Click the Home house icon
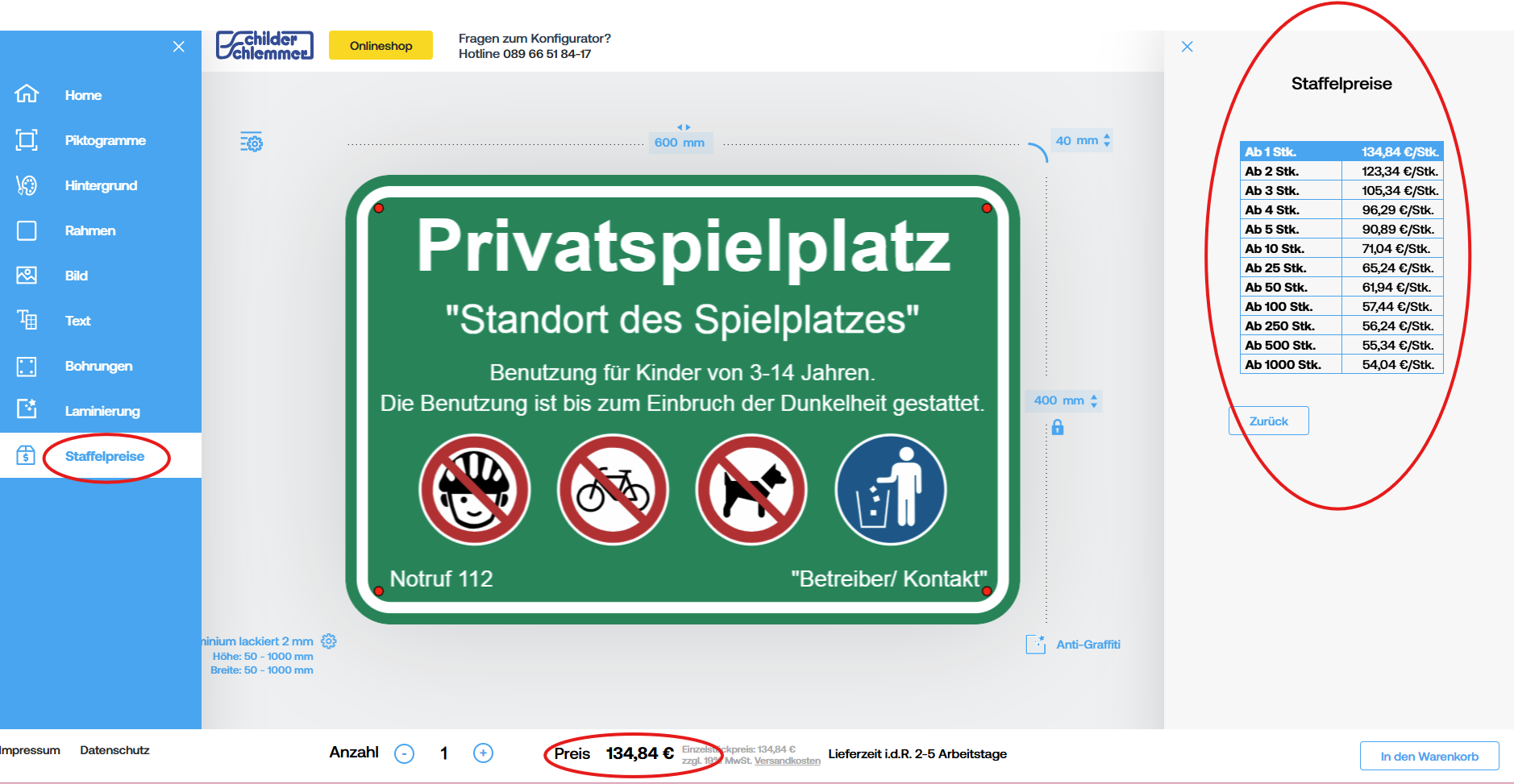 coord(27,94)
